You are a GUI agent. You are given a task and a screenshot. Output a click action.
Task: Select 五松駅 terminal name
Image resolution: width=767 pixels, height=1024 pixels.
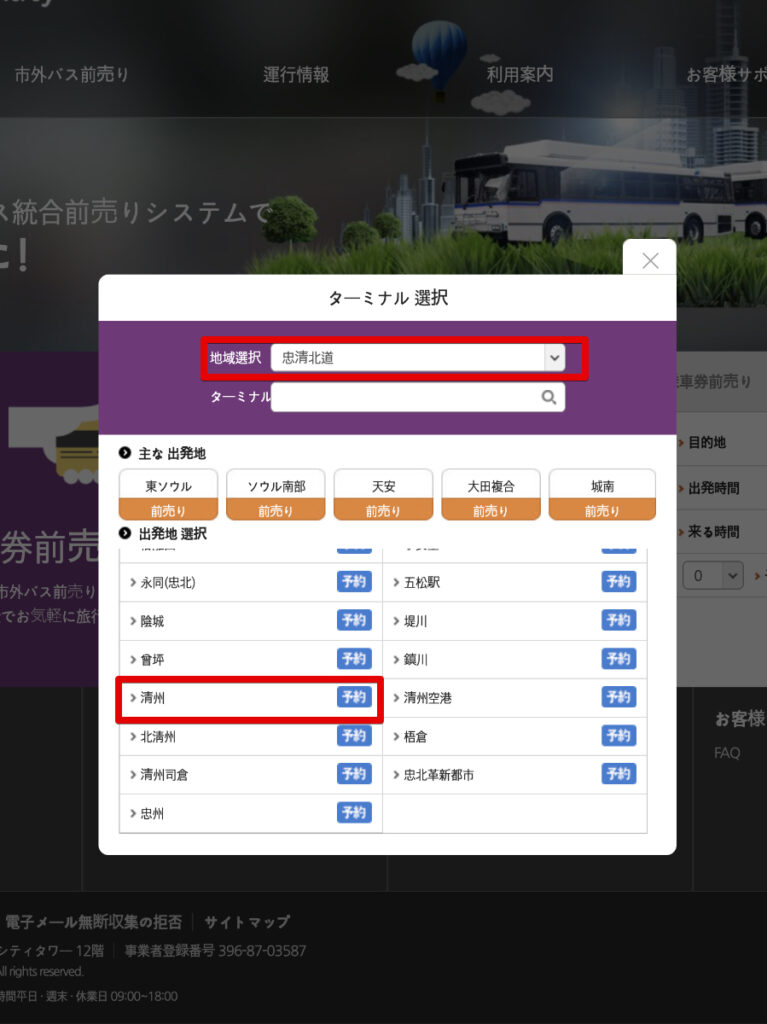point(422,583)
